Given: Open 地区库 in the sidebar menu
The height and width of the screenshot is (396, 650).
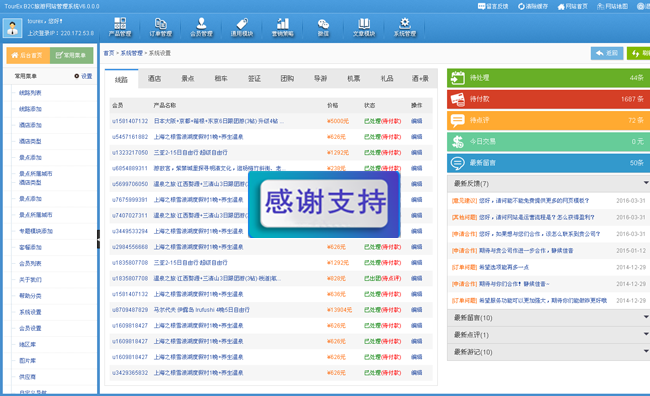Looking at the screenshot, I should tap(27, 344).
